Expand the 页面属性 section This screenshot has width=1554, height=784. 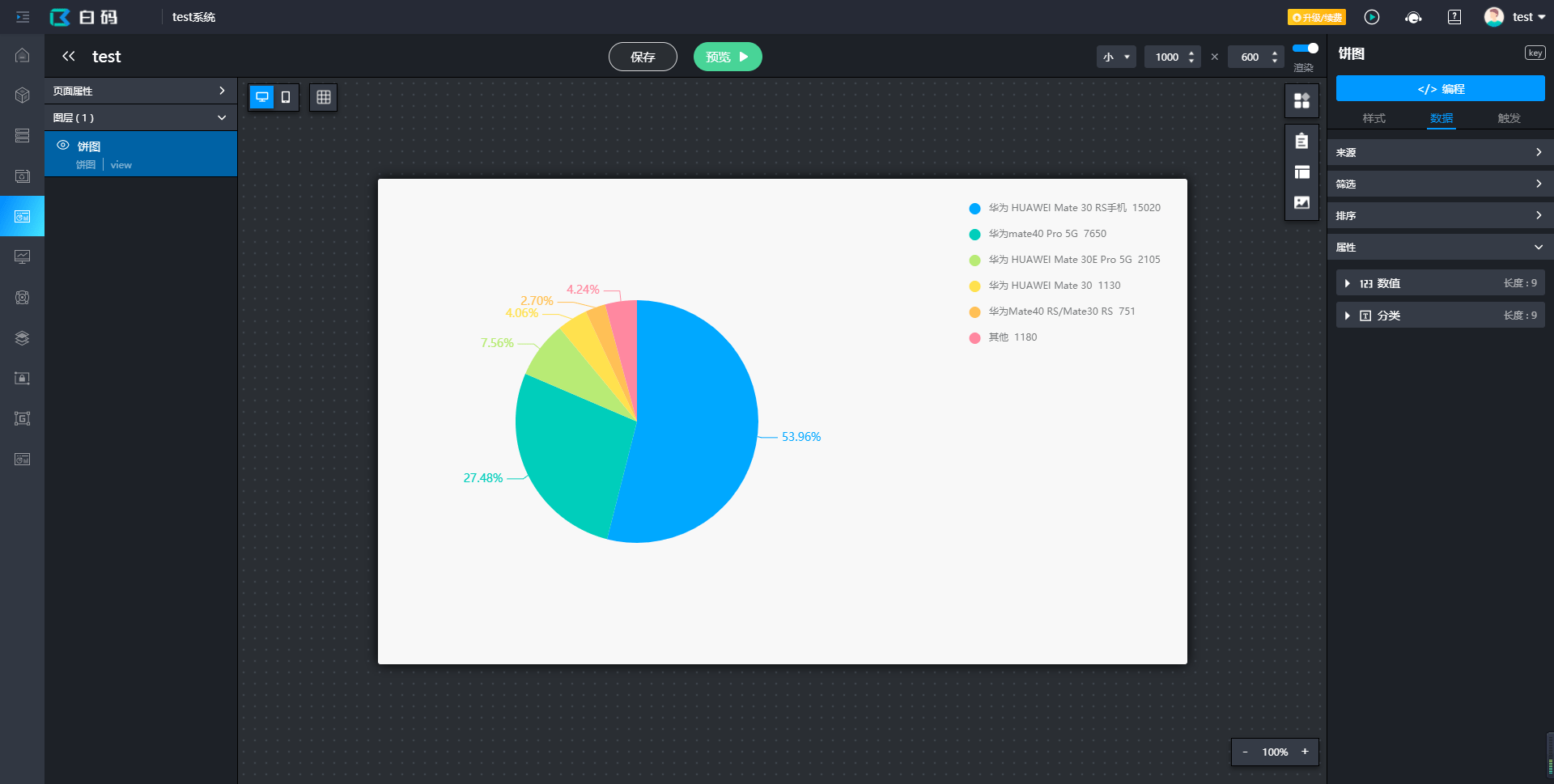click(140, 91)
